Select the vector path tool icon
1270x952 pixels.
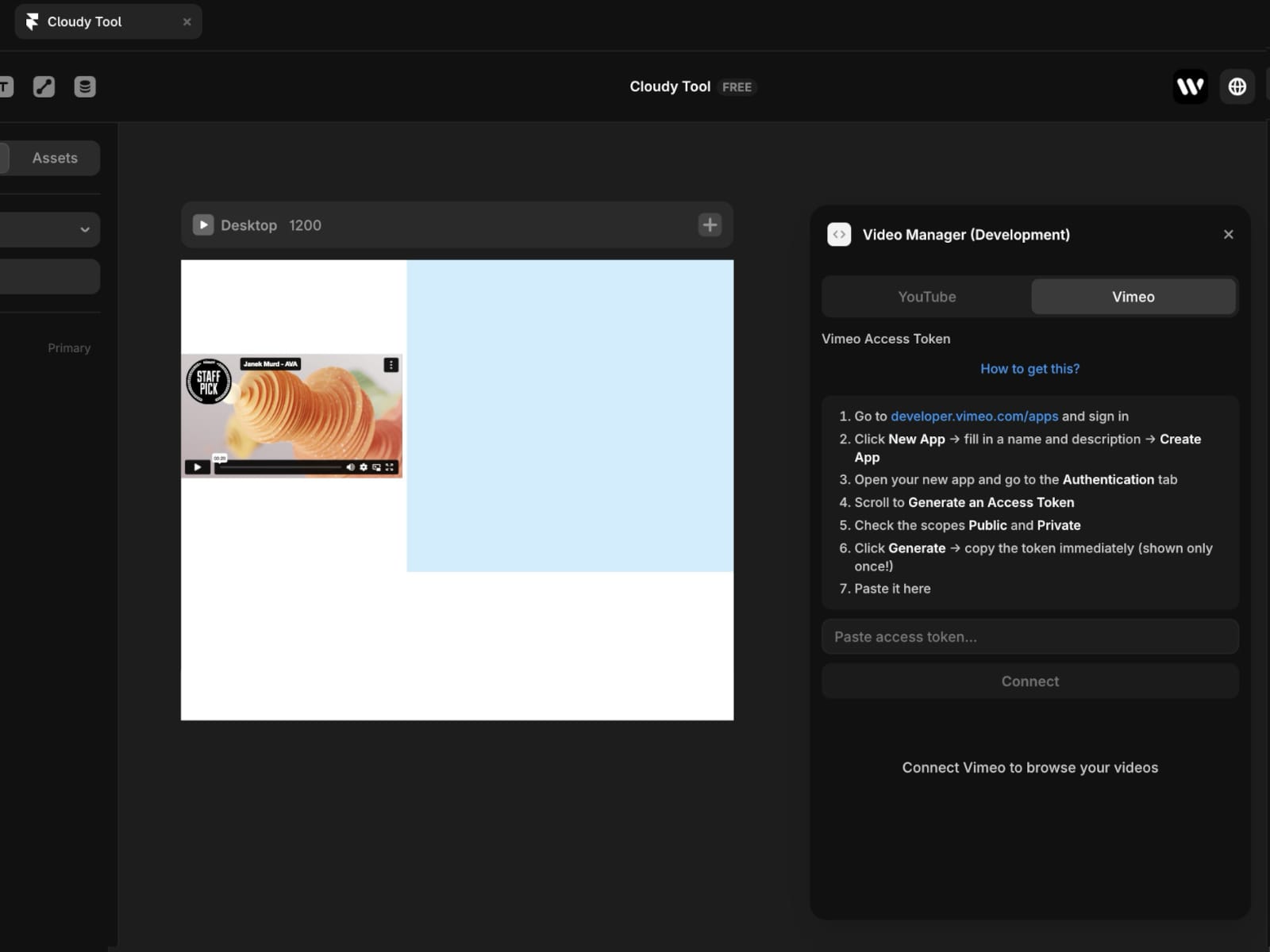pyautogui.click(x=44, y=86)
